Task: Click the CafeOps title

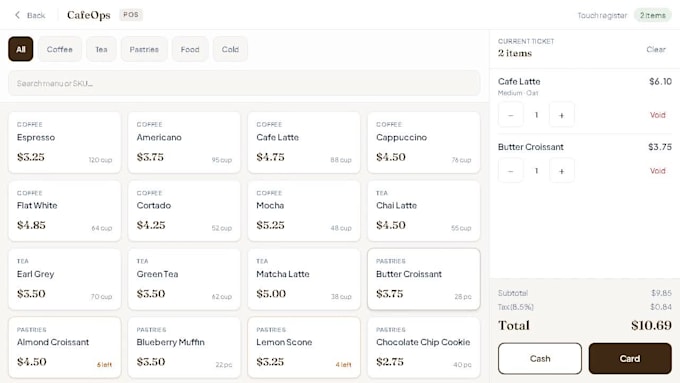Action: tap(88, 15)
